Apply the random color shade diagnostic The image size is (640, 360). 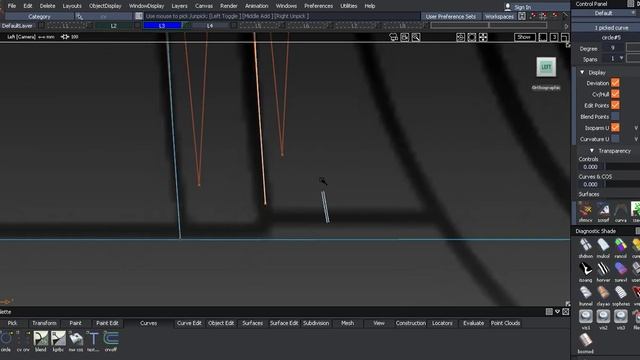tap(620, 246)
